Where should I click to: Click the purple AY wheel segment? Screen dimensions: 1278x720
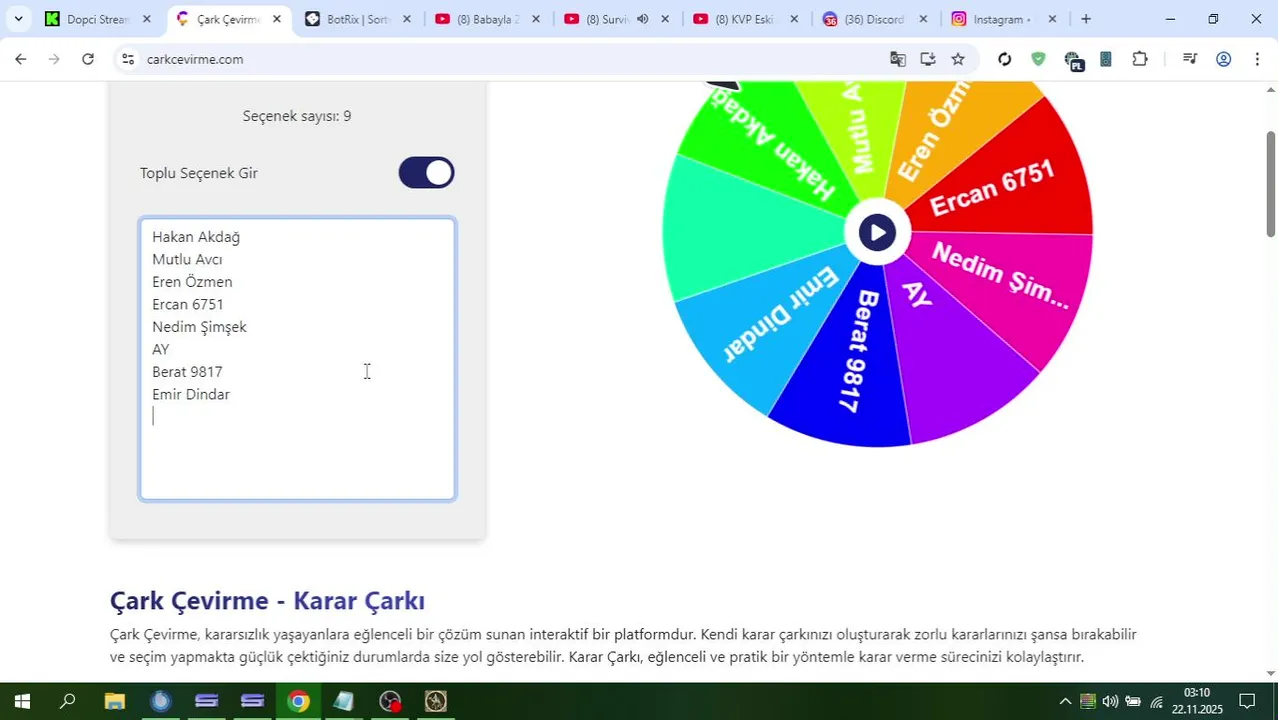950,350
